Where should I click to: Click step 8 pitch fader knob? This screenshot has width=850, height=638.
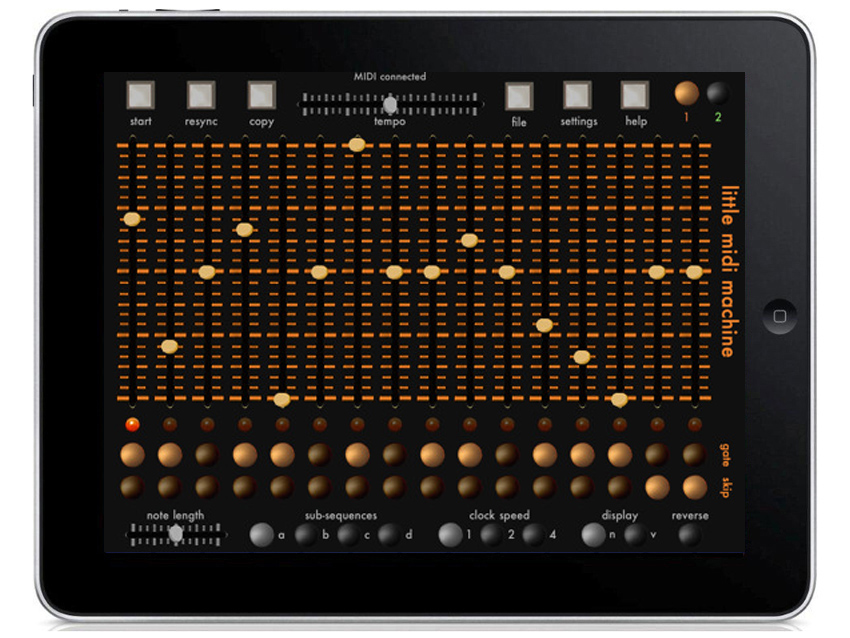click(x=395, y=272)
